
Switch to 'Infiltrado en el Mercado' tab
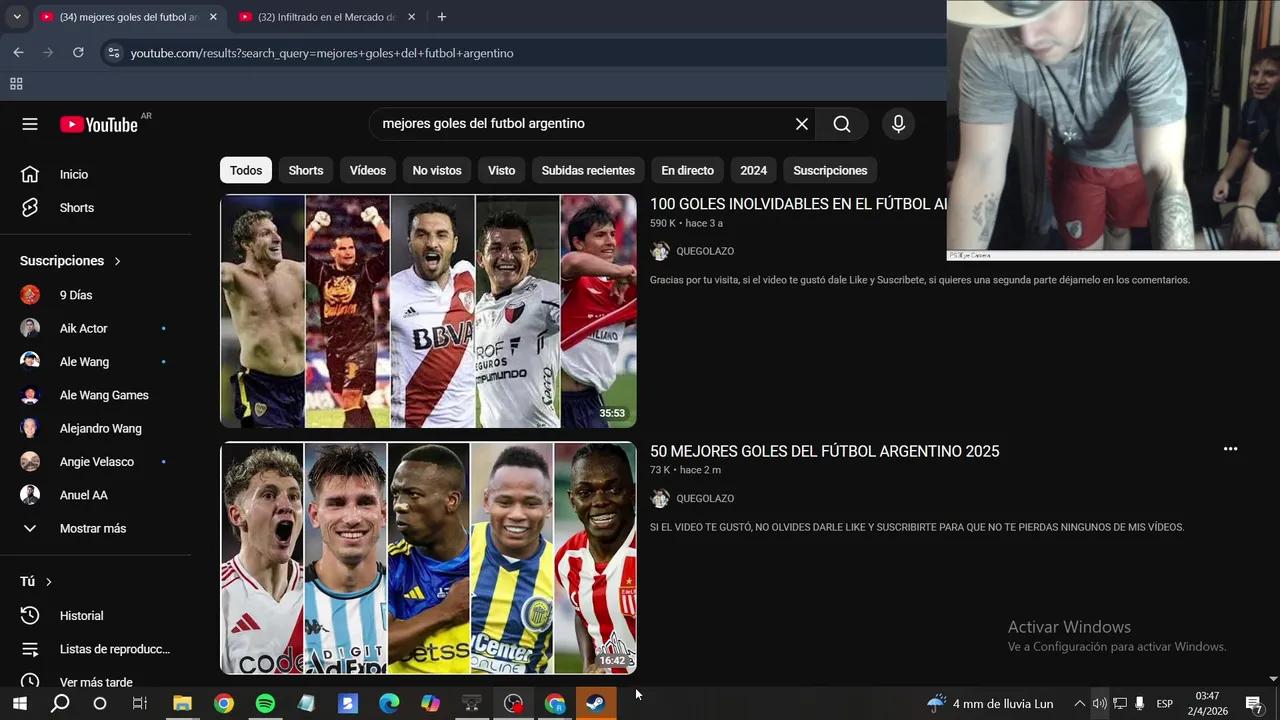326,17
